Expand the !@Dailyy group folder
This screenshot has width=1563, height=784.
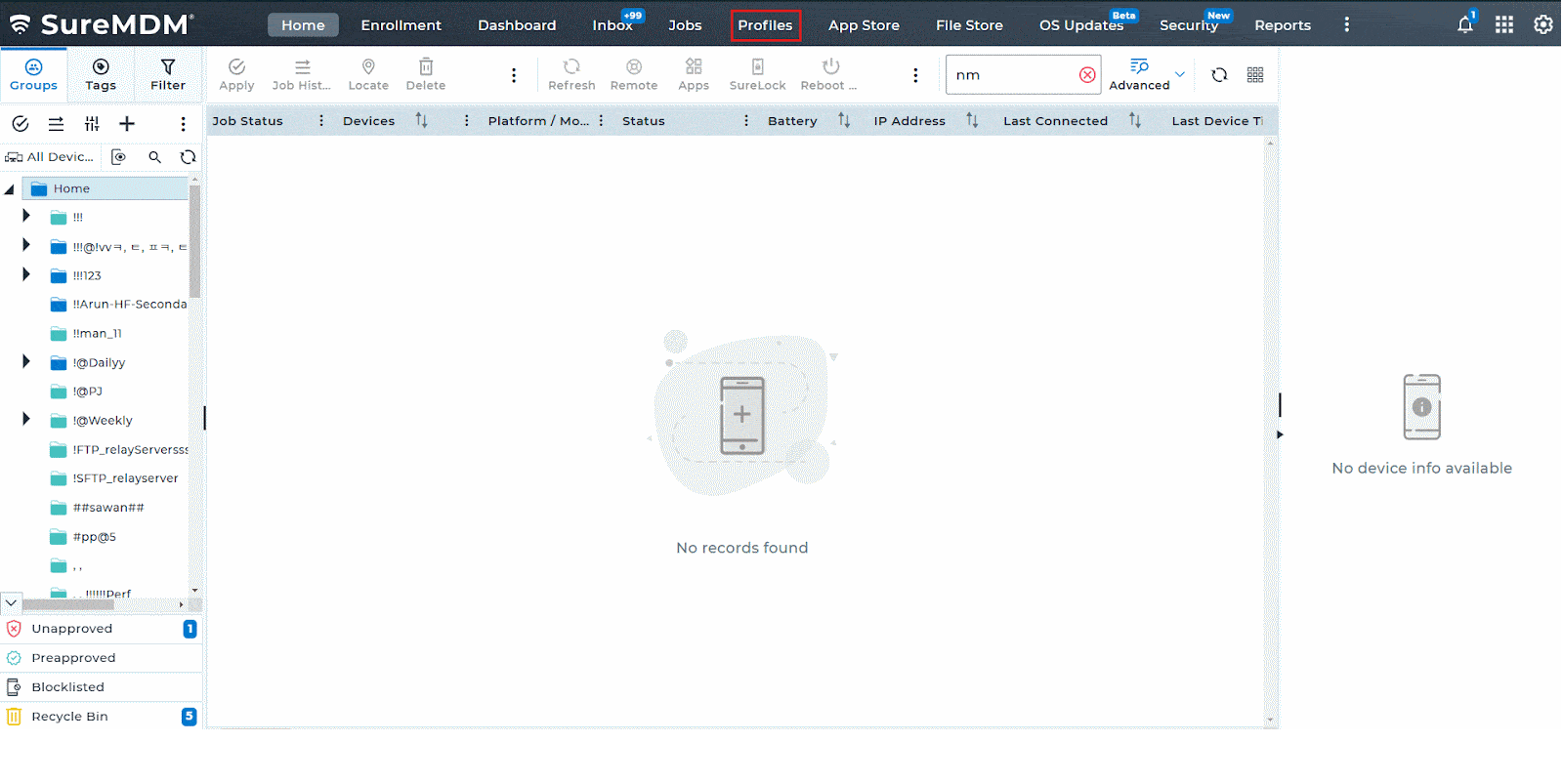pos(26,362)
